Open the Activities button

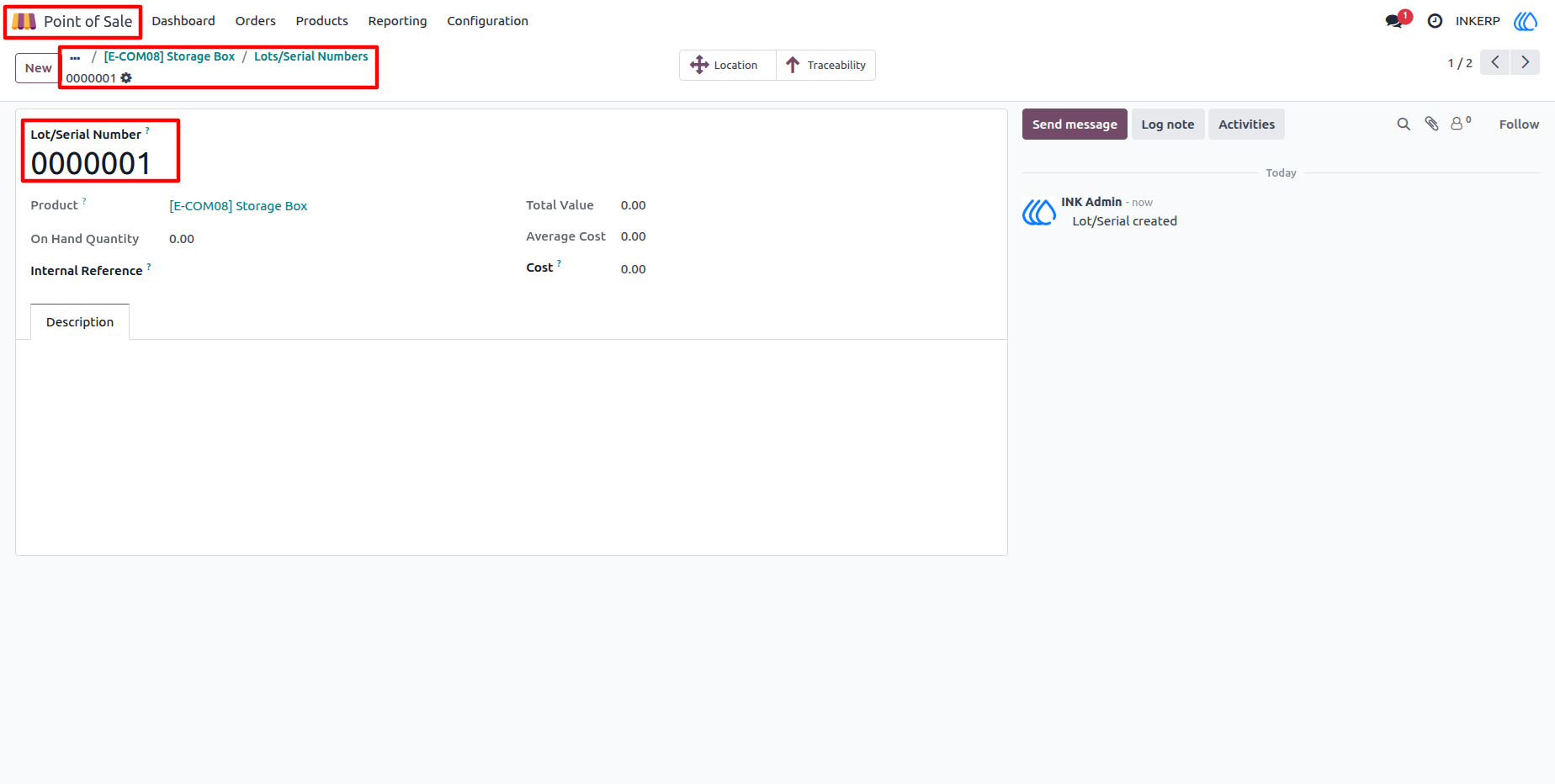pyautogui.click(x=1246, y=124)
